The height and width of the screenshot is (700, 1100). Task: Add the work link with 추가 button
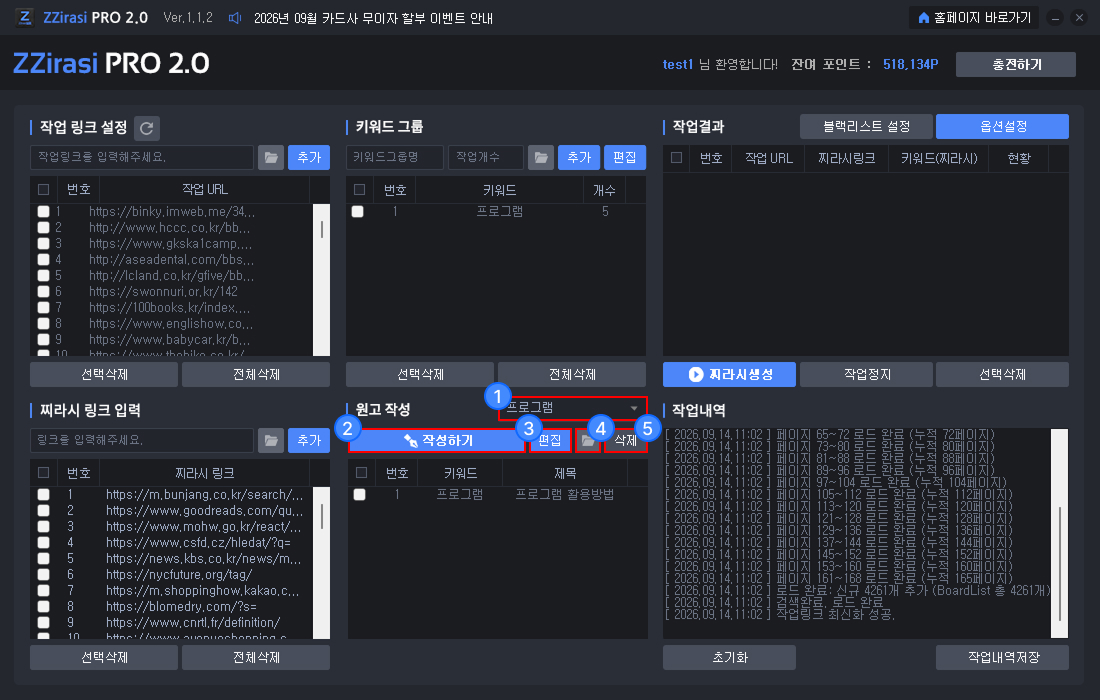coord(309,157)
